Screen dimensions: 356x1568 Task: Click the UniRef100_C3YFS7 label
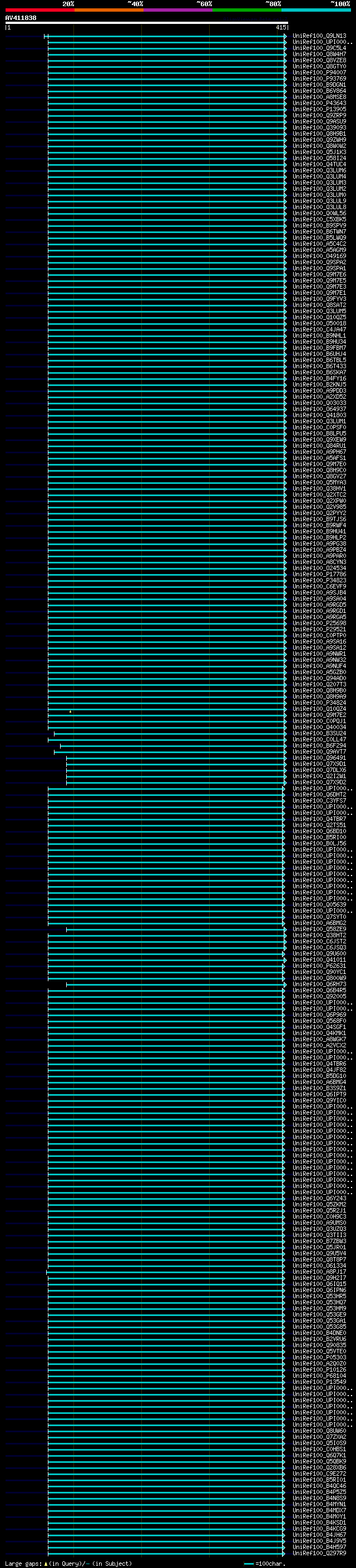tap(319, 800)
